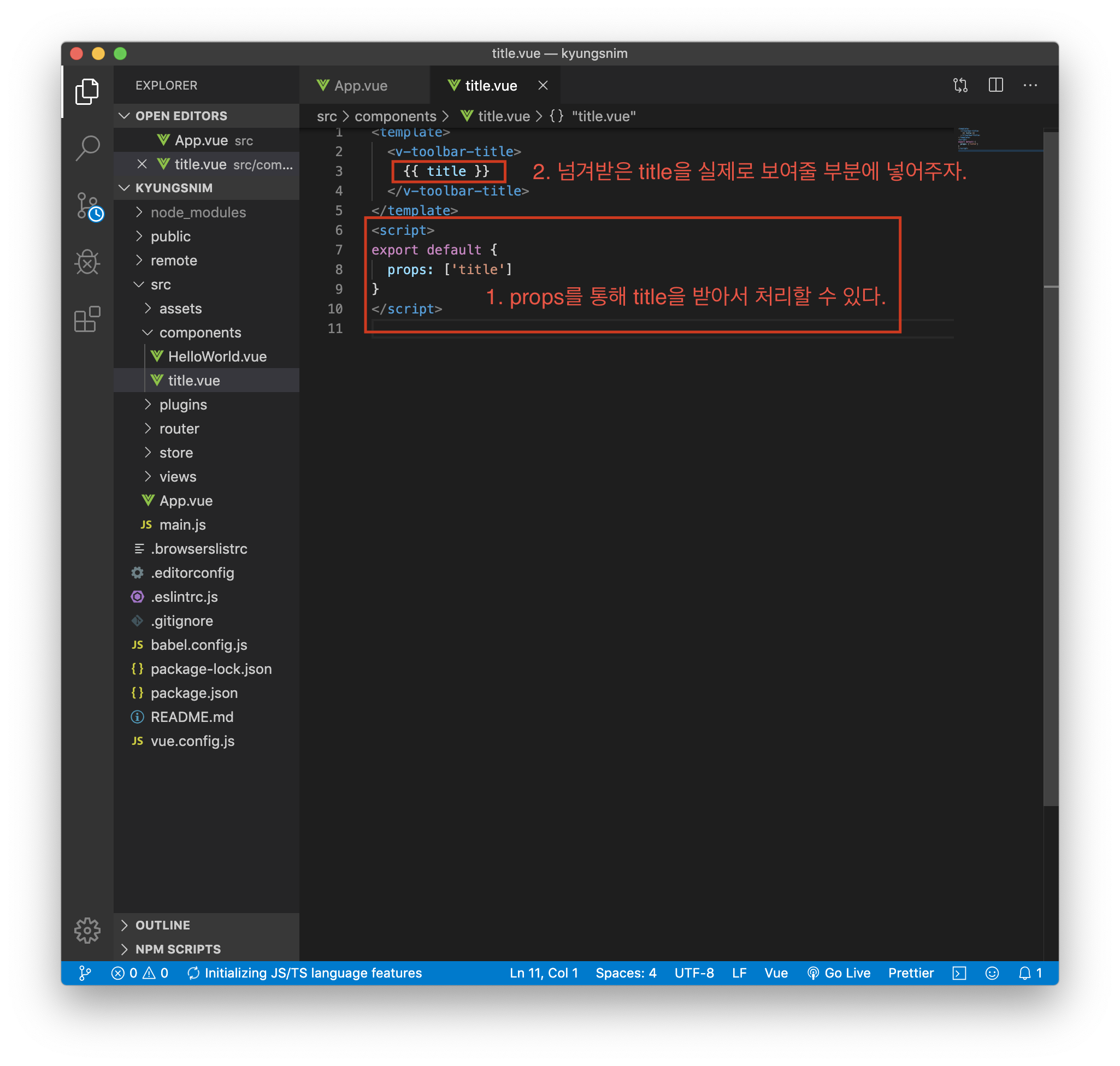Collapse the components folder

200,333
